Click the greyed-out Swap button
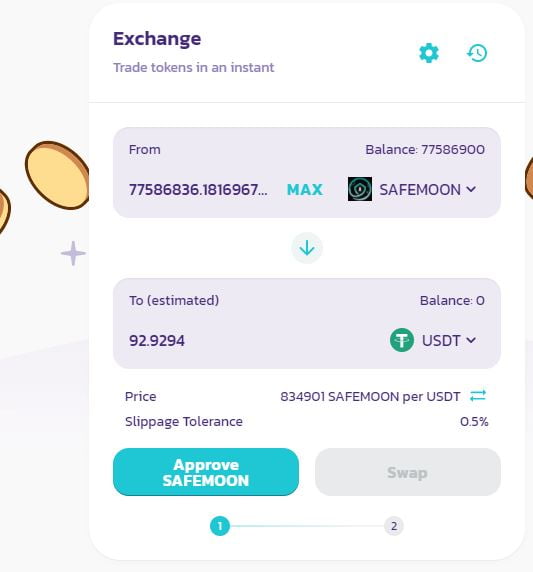 (408, 472)
